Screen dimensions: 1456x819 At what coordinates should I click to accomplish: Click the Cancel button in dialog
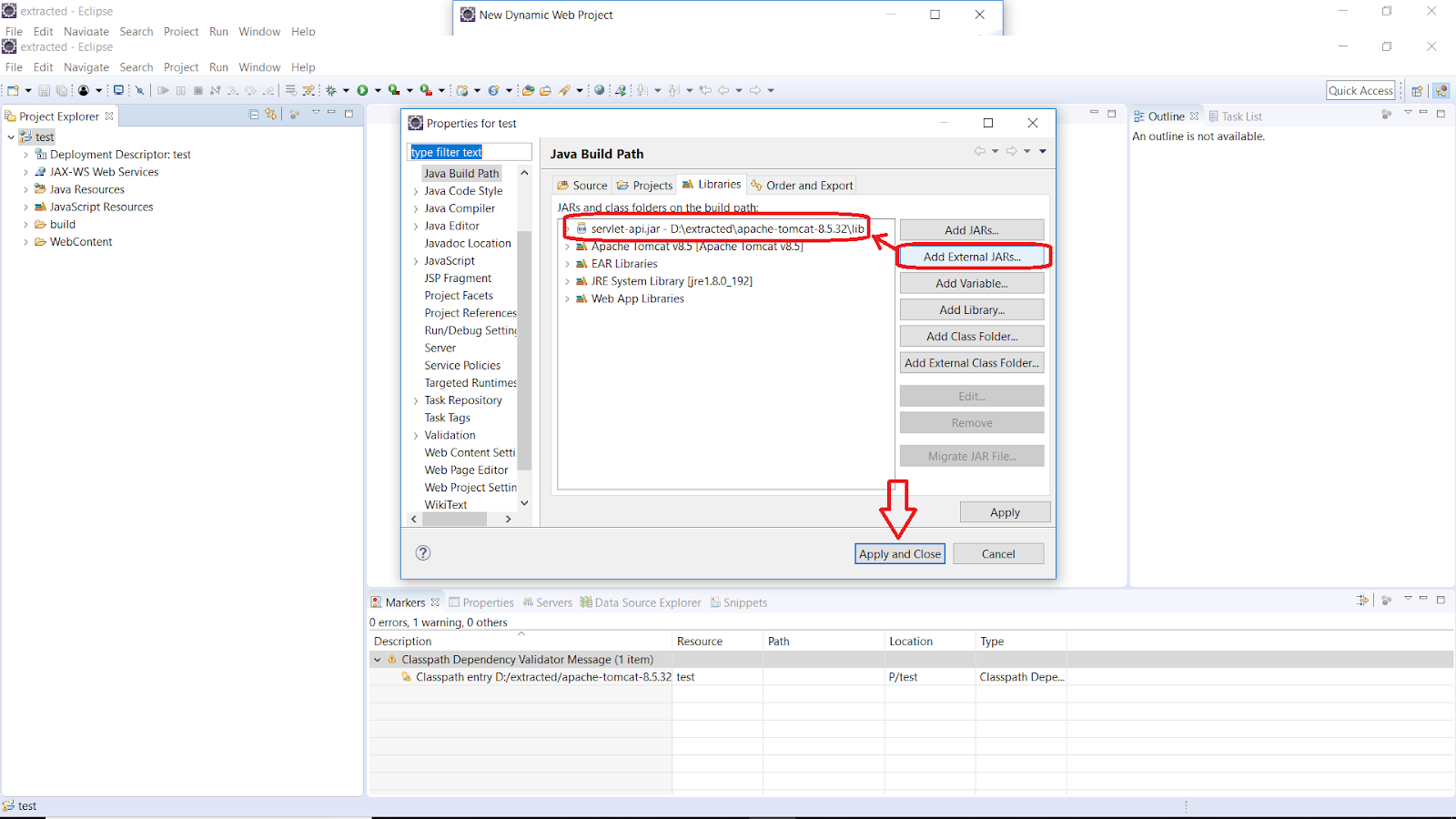[998, 553]
